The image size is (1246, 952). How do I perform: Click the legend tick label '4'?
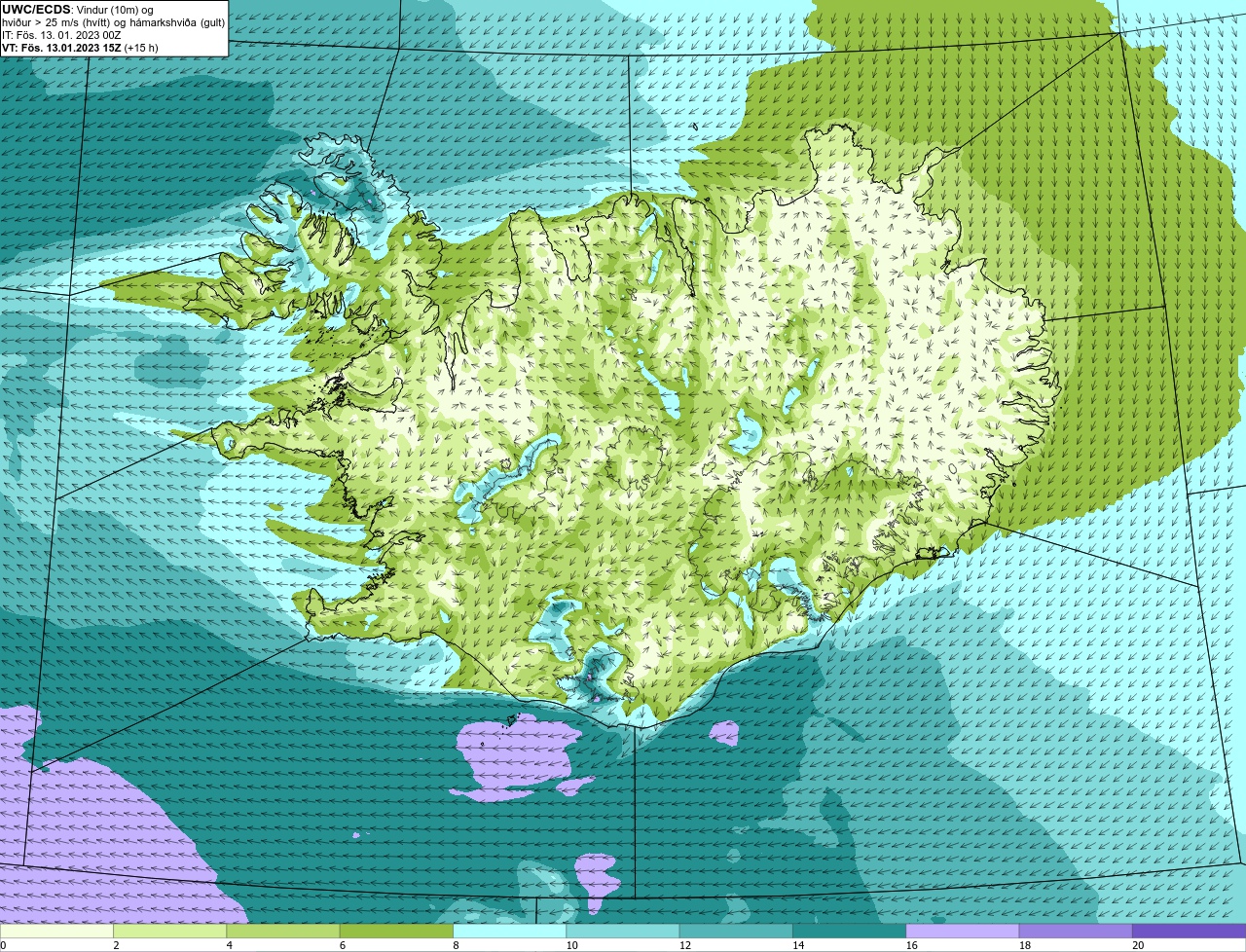(229, 945)
